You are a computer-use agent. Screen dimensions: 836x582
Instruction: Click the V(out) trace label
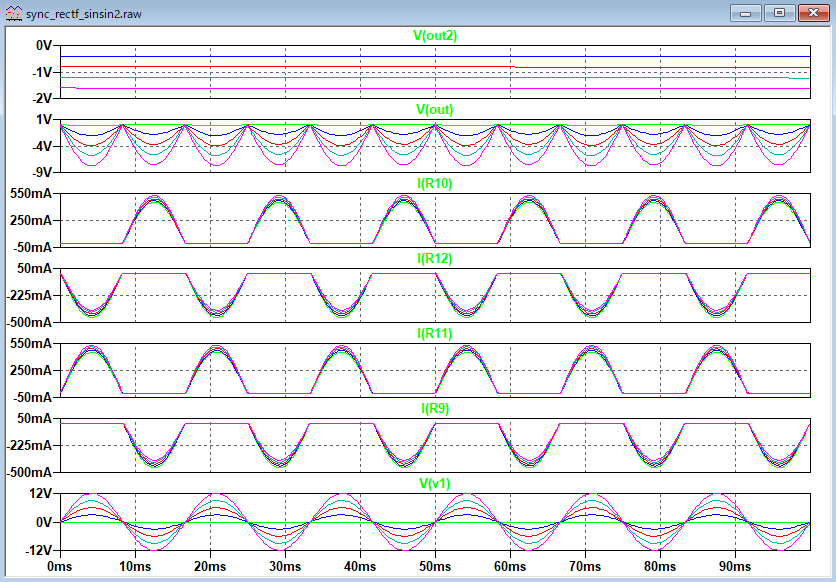(435, 110)
